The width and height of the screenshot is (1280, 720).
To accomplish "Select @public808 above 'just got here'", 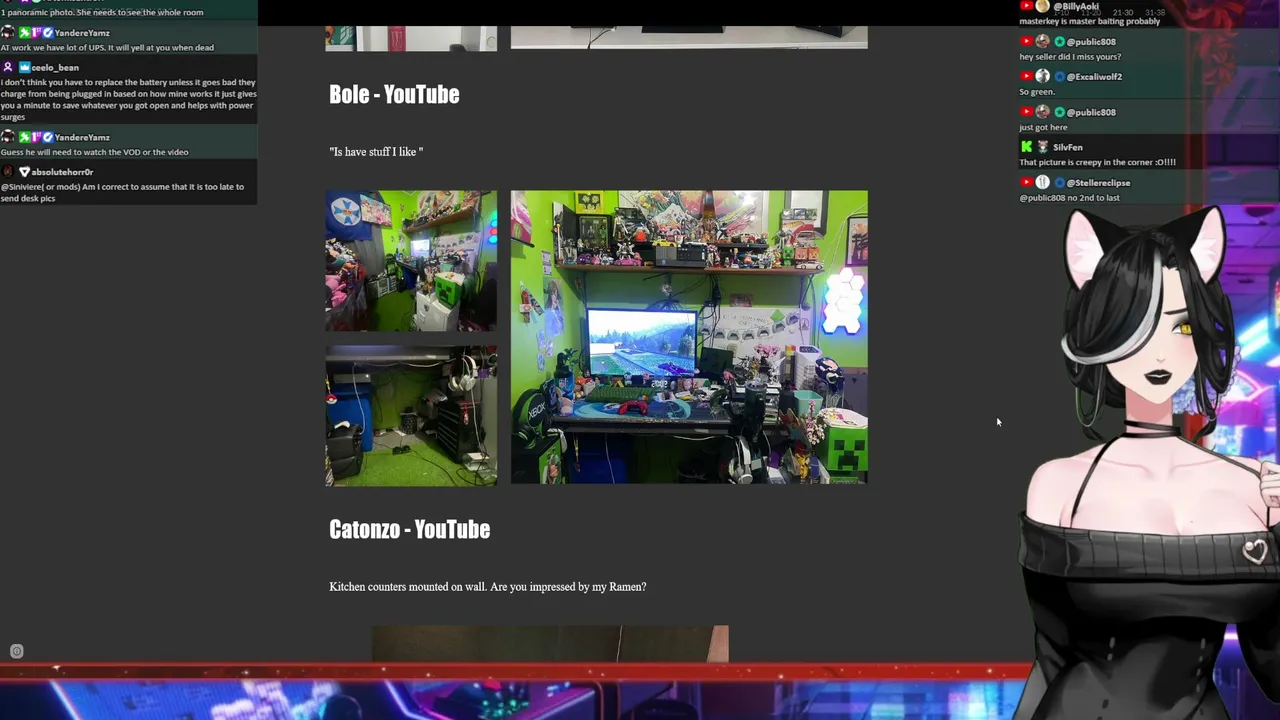I will [x=1091, y=112].
